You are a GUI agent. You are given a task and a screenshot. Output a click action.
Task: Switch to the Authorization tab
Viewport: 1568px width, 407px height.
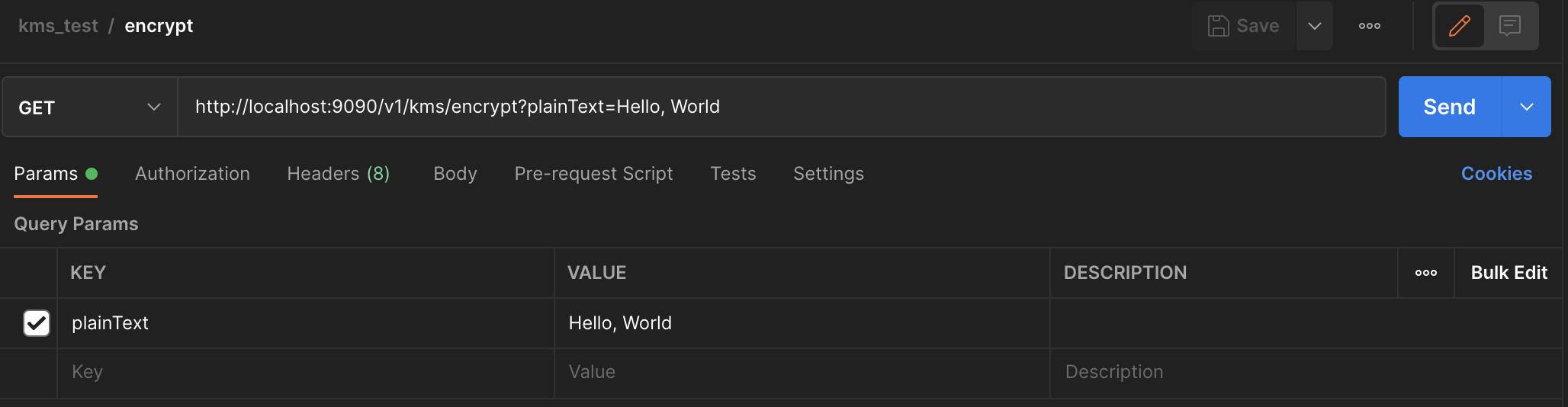click(x=192, y=174)
